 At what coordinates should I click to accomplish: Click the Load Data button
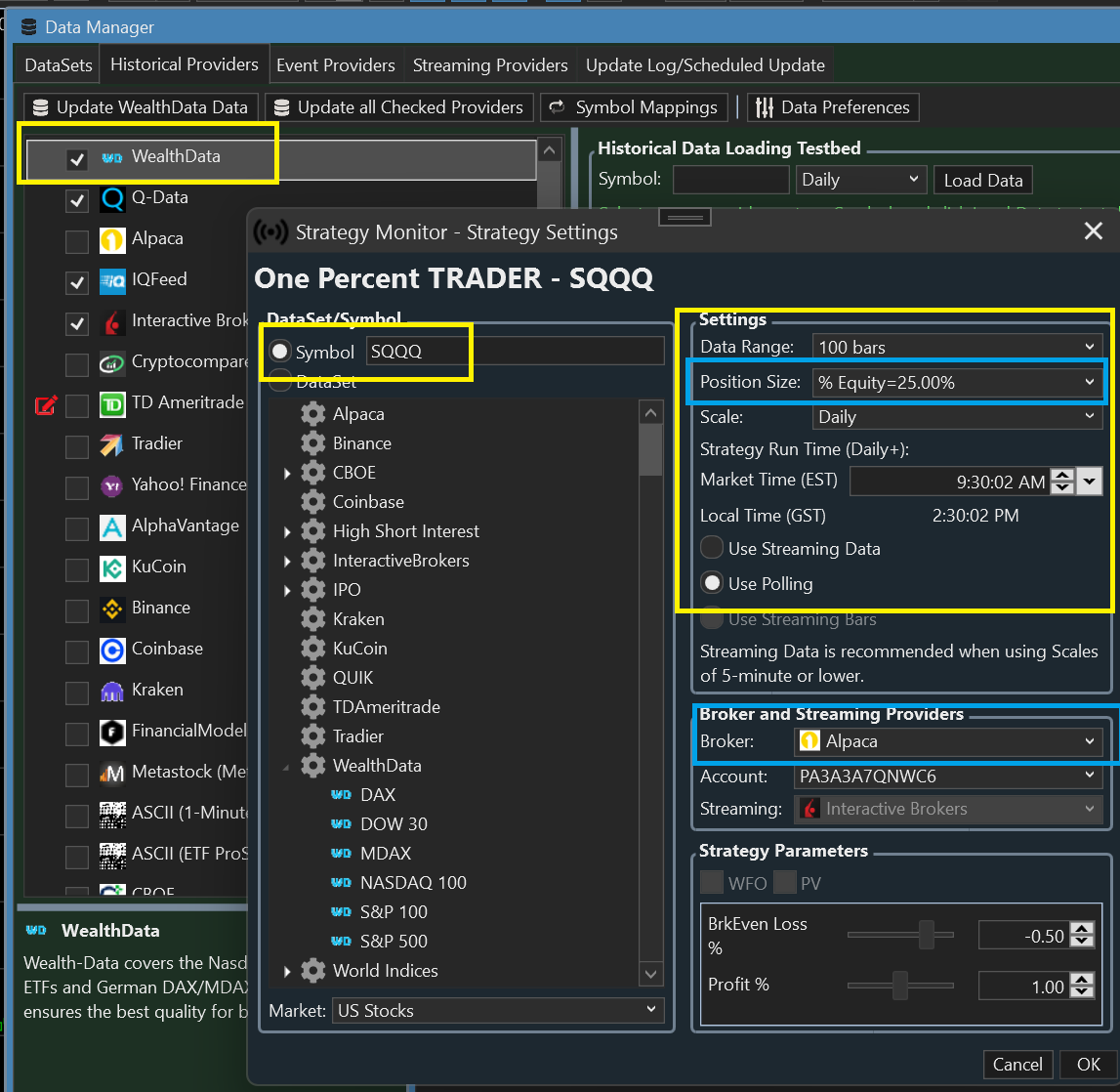point(982,181)
